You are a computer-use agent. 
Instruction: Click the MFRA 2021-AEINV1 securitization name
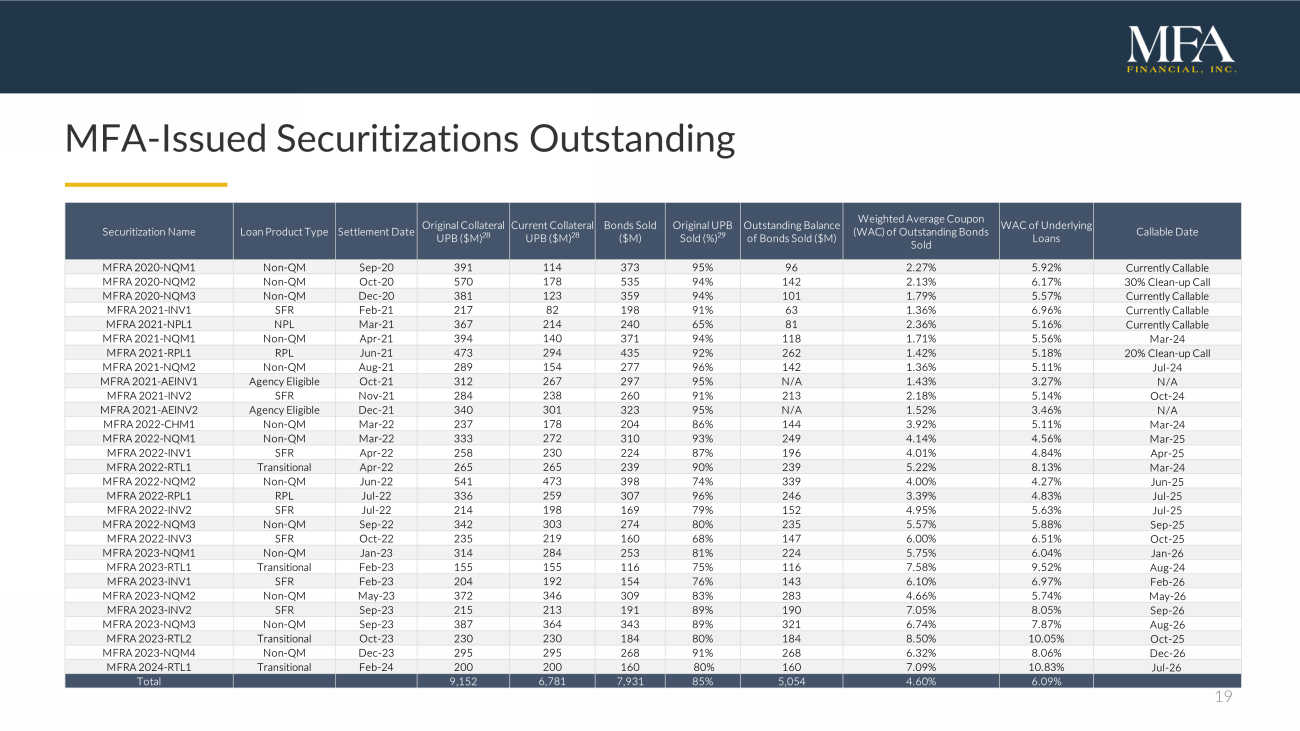click(x=149, y=382)
